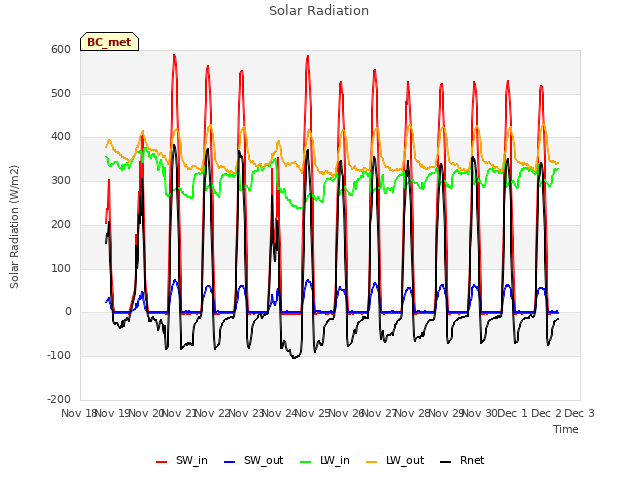The height and width of the screenshot is (480, 640).
Task: Click the 300 y-axis tick label
Action: 61,180
